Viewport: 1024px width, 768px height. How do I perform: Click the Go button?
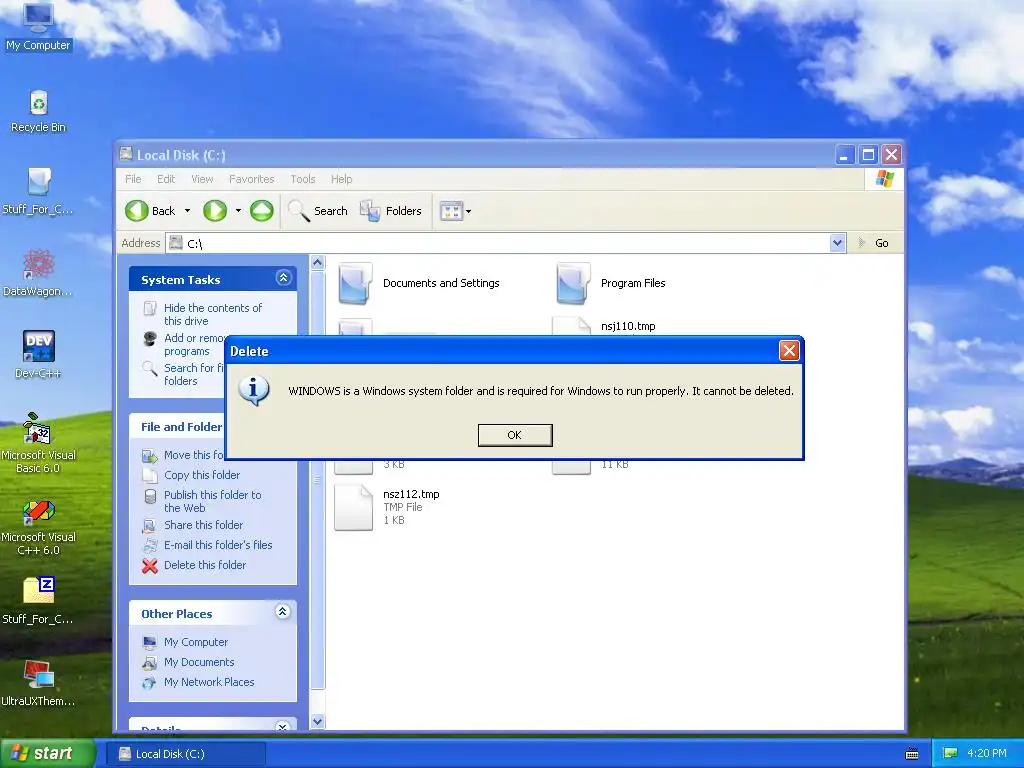(873, 243)
